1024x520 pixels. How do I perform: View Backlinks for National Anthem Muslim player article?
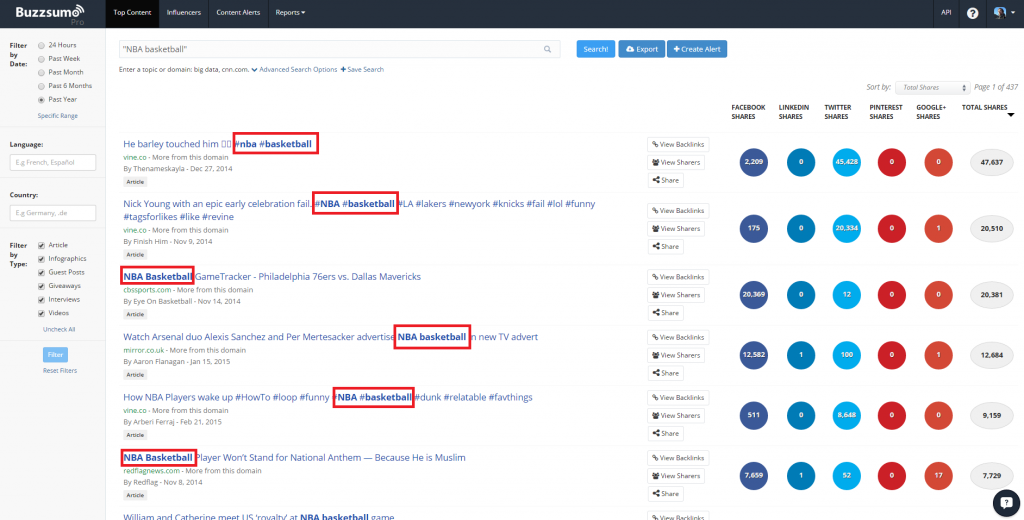pyautogui.click(x=678, y=458)
